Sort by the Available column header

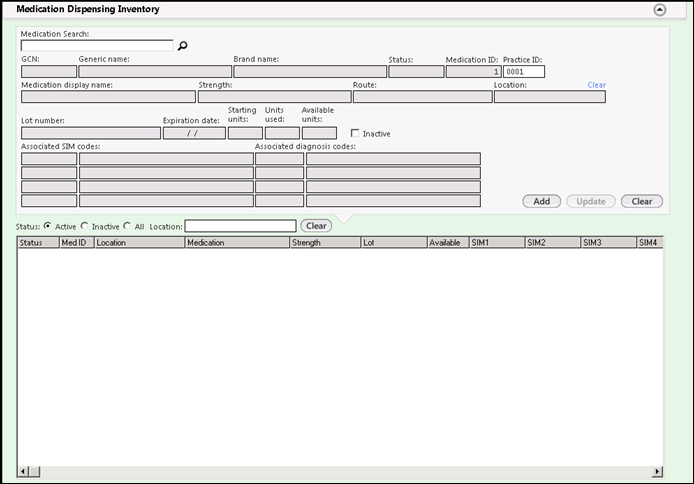point(448,242)
